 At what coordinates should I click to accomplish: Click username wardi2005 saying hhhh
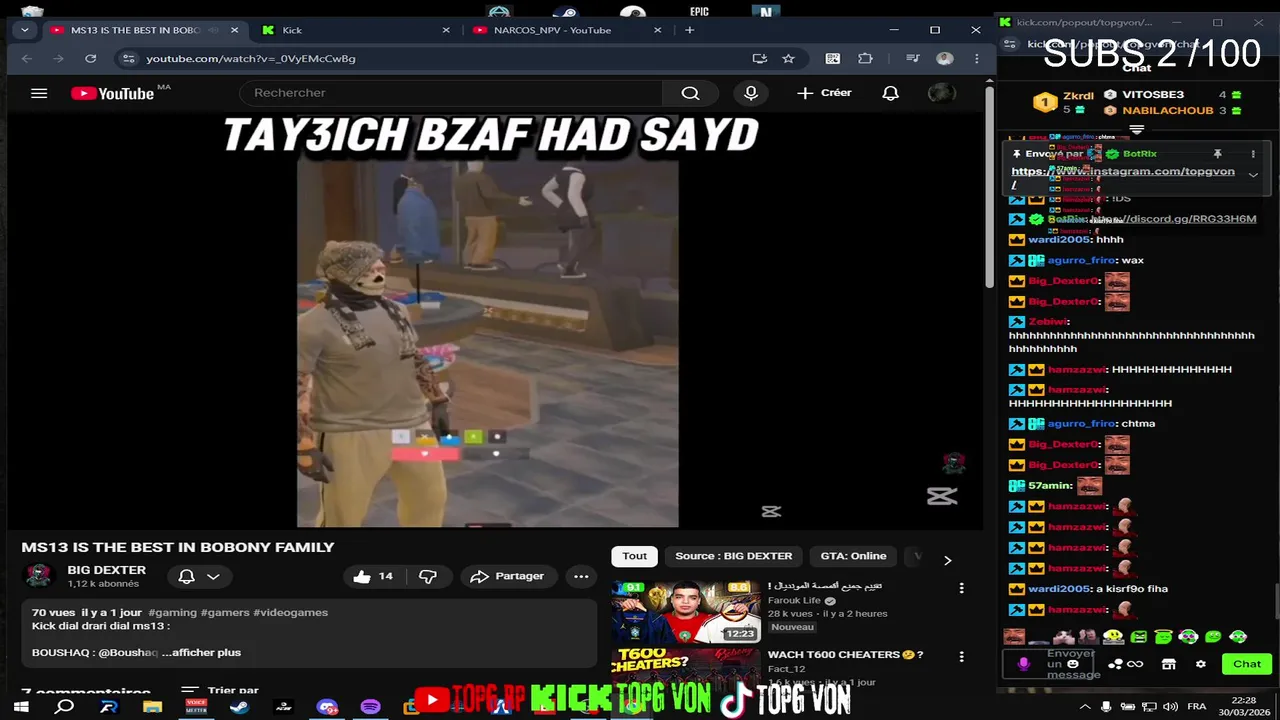pyautogui.click(x=1059, y=240)
